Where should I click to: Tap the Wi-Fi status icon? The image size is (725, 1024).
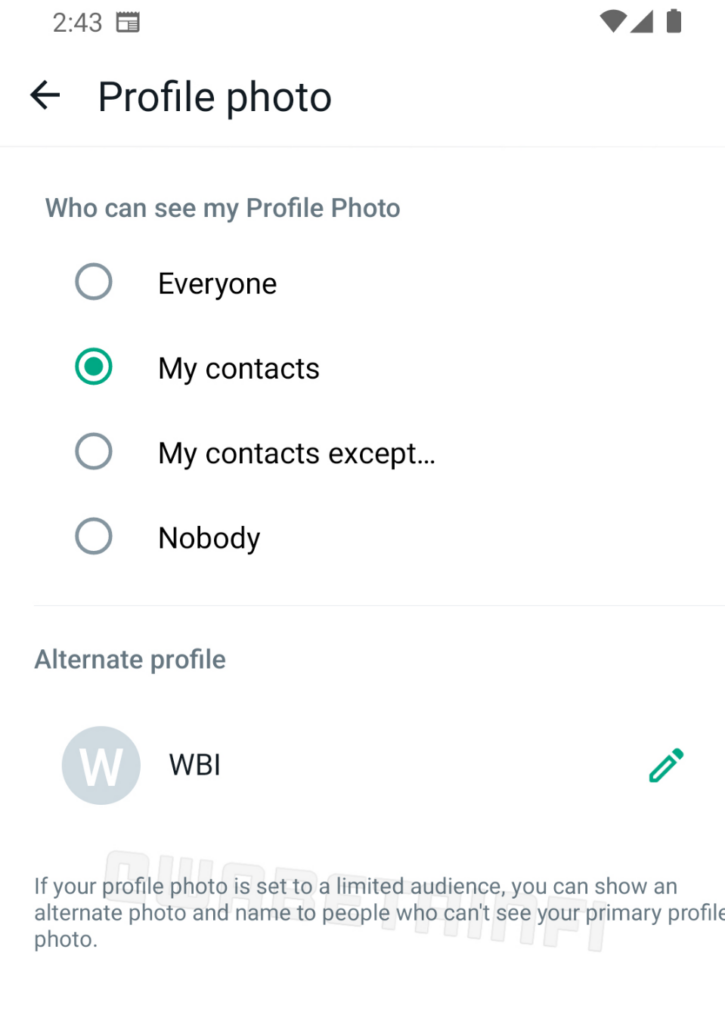[613, 22]
